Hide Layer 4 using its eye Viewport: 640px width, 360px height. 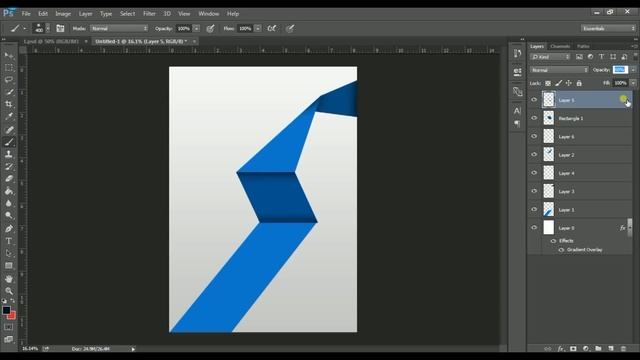tap(534, 173)
